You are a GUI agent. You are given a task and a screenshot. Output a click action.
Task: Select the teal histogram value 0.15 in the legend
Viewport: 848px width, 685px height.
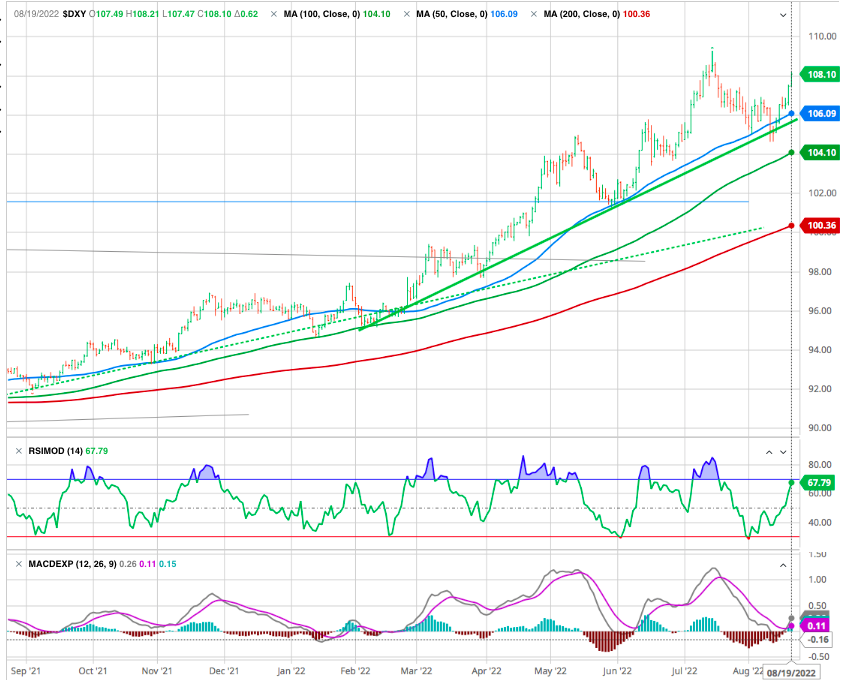point(168,564)
